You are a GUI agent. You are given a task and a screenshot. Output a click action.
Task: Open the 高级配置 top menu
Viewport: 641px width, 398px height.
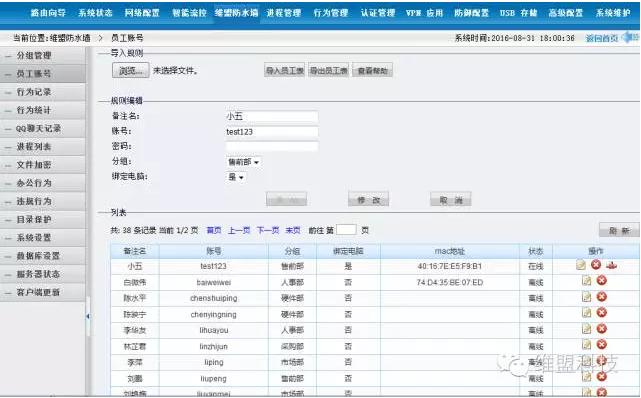[566, 13]
